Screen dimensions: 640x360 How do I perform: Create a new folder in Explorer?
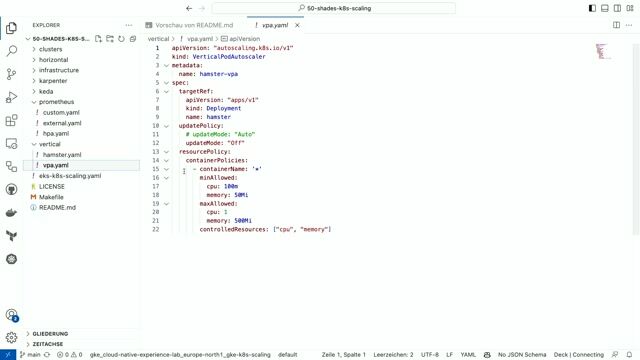(110, 39)
